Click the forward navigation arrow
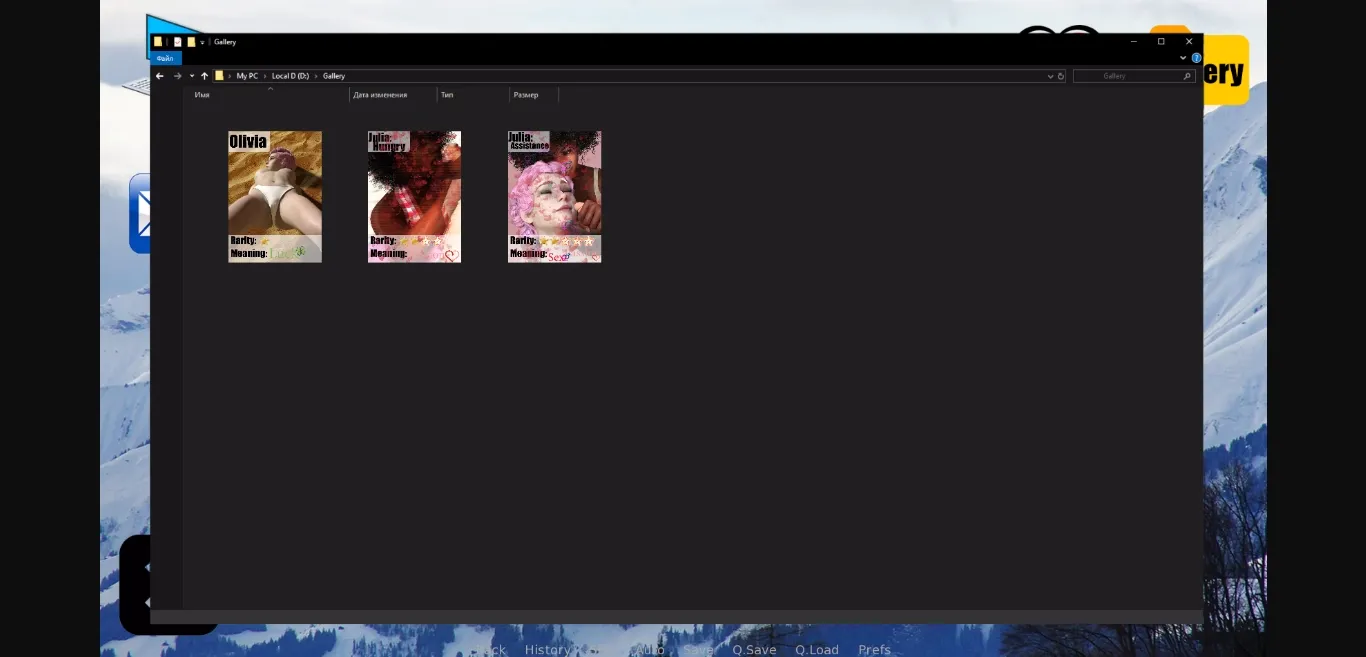The image size is (1366, 657). point(177,76)
